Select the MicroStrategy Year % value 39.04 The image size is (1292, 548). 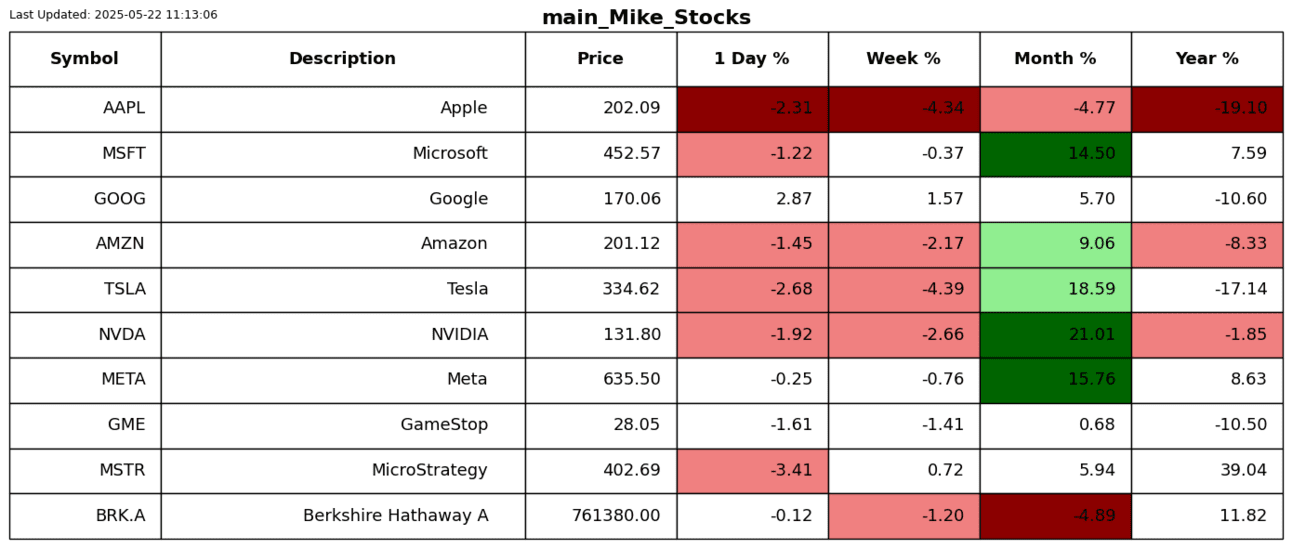click(x=1207, y=471)
